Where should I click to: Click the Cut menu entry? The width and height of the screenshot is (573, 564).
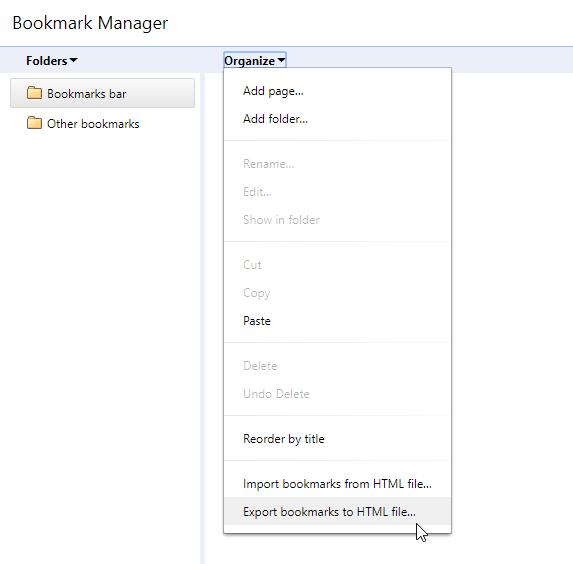337,265
